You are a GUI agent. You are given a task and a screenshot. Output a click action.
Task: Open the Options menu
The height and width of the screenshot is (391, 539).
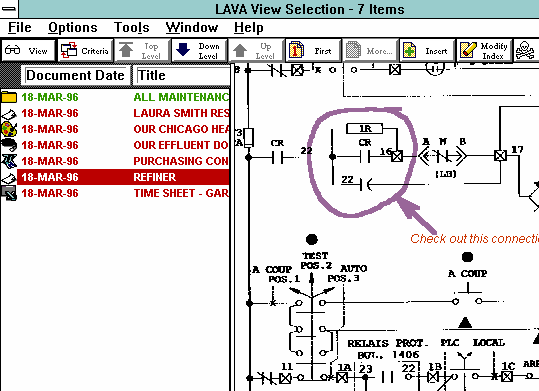(73, 28)
